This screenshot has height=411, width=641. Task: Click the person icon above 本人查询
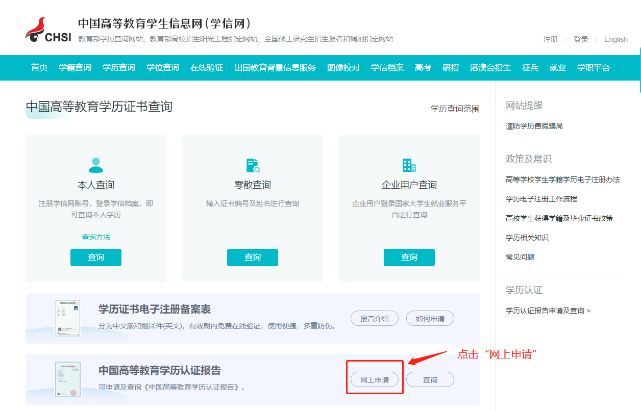[96, 165]
